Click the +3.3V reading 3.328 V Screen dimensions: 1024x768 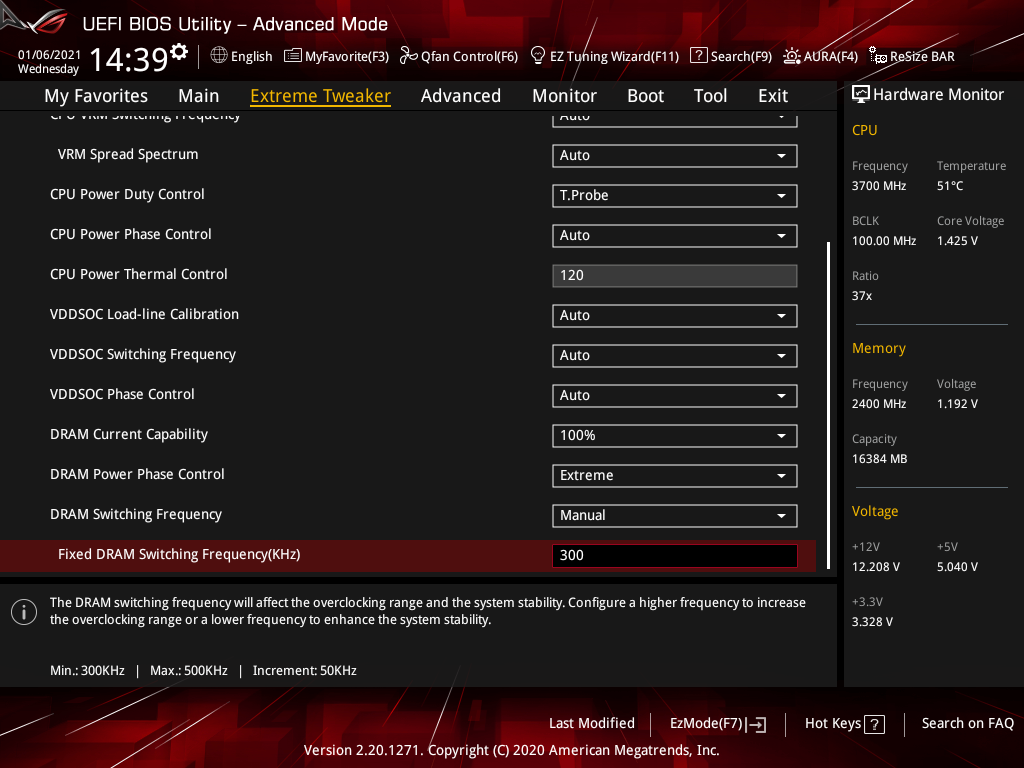coord(872,622)
